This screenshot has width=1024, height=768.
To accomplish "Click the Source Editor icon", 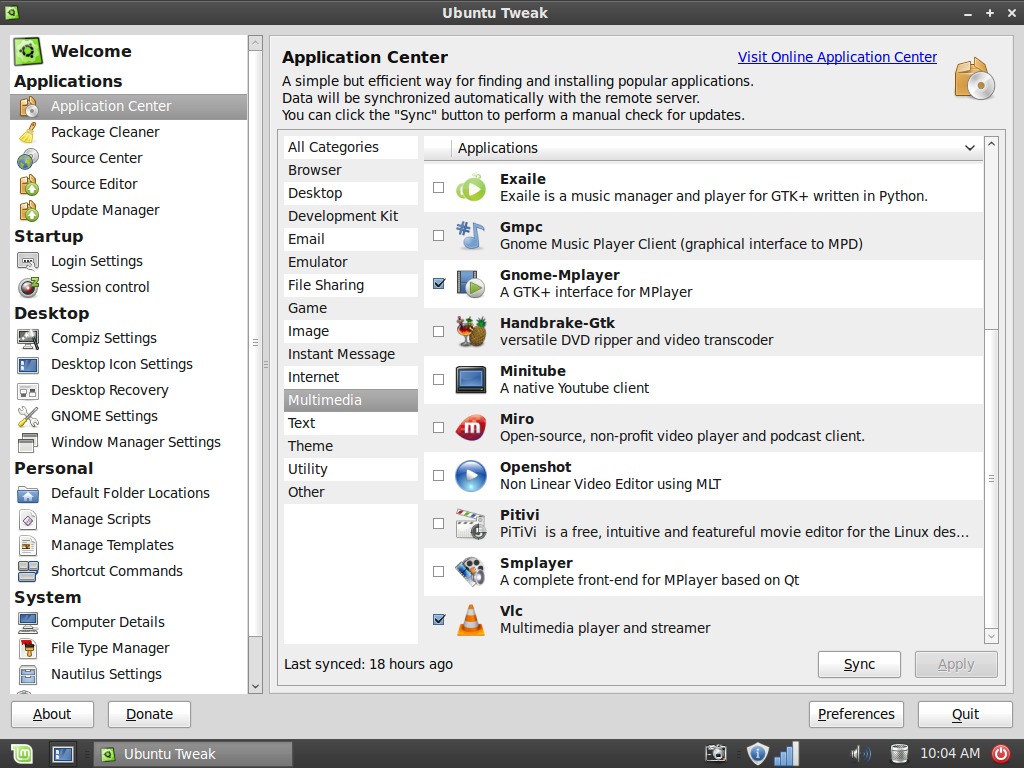I will point(28,185).
